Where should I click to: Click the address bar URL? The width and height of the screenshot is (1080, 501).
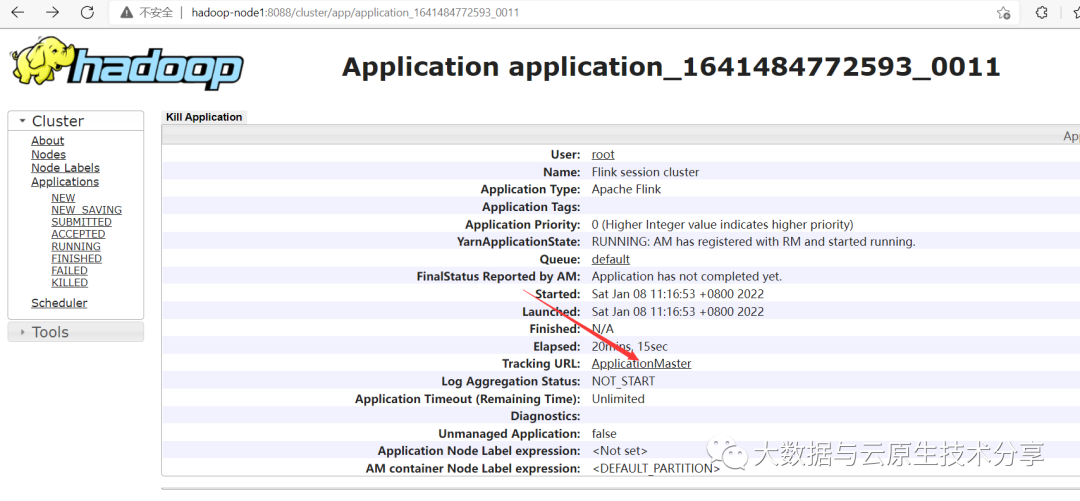[355, 13]
